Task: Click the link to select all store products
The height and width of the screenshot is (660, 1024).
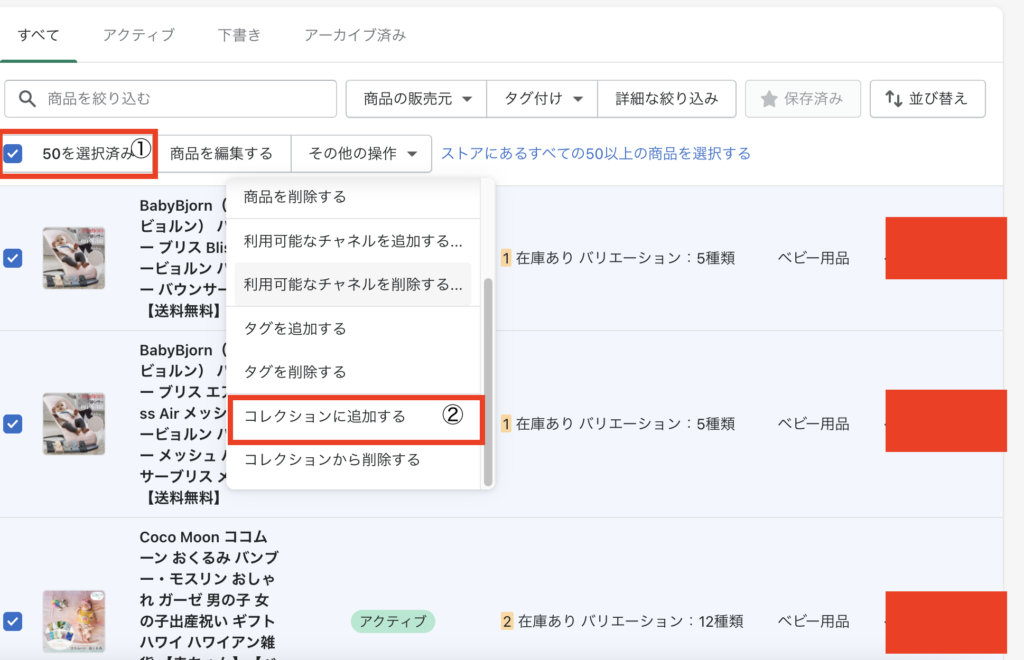Action: [596, 154]
